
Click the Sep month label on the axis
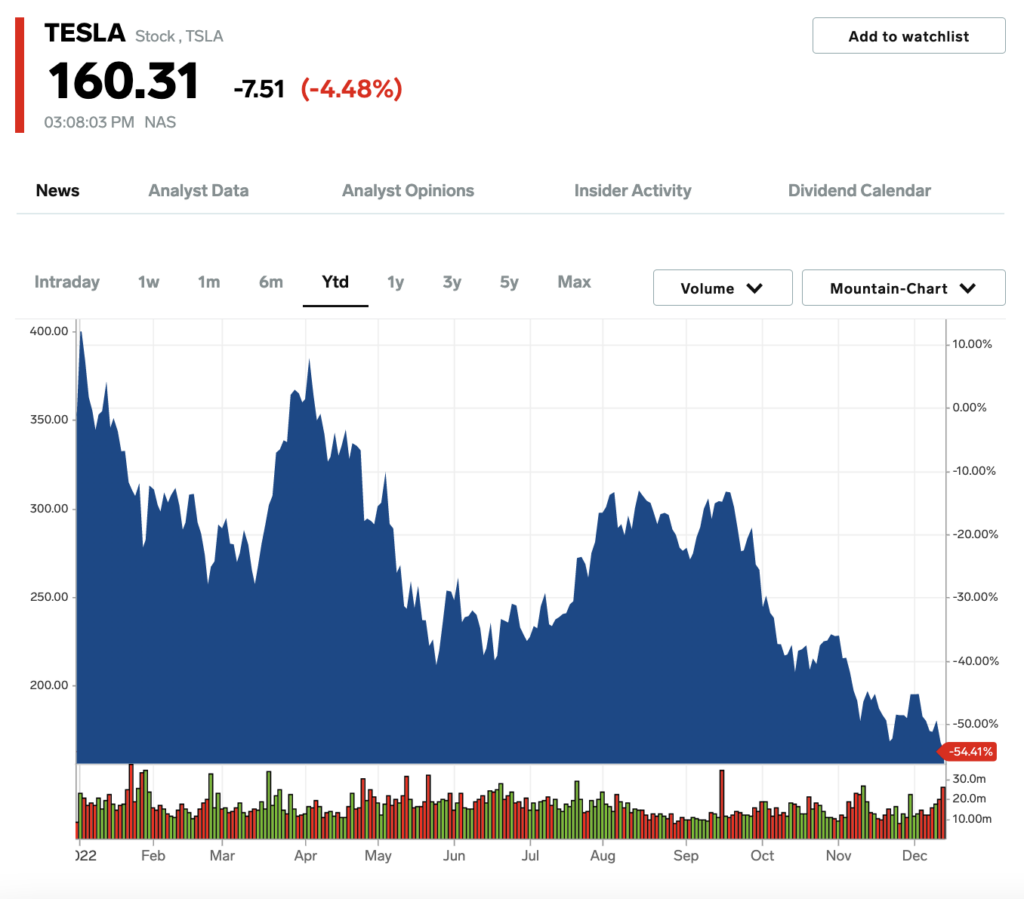[x=686, y=855]
